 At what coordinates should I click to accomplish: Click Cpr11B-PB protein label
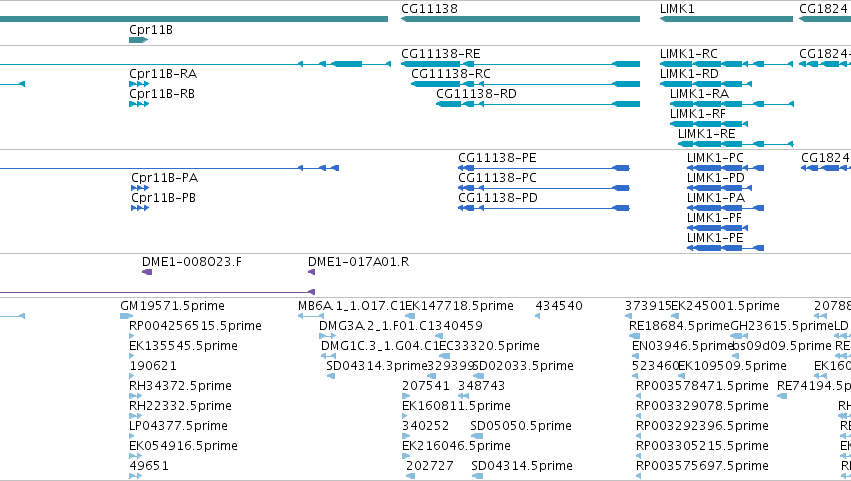[x=163, y=198]
